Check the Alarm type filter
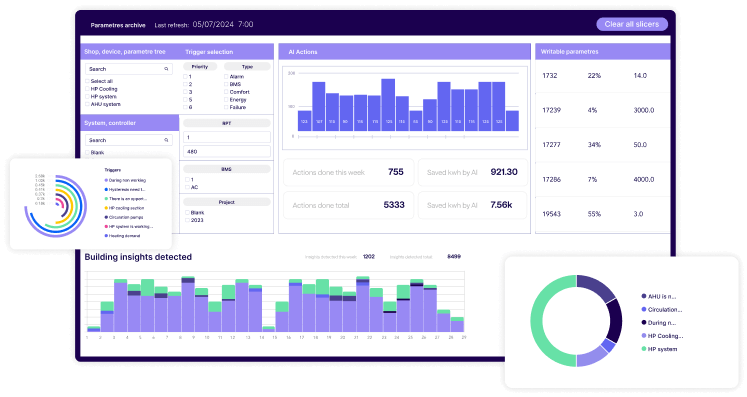This screenshot has height=397, width=747. (x=226, y=77)
